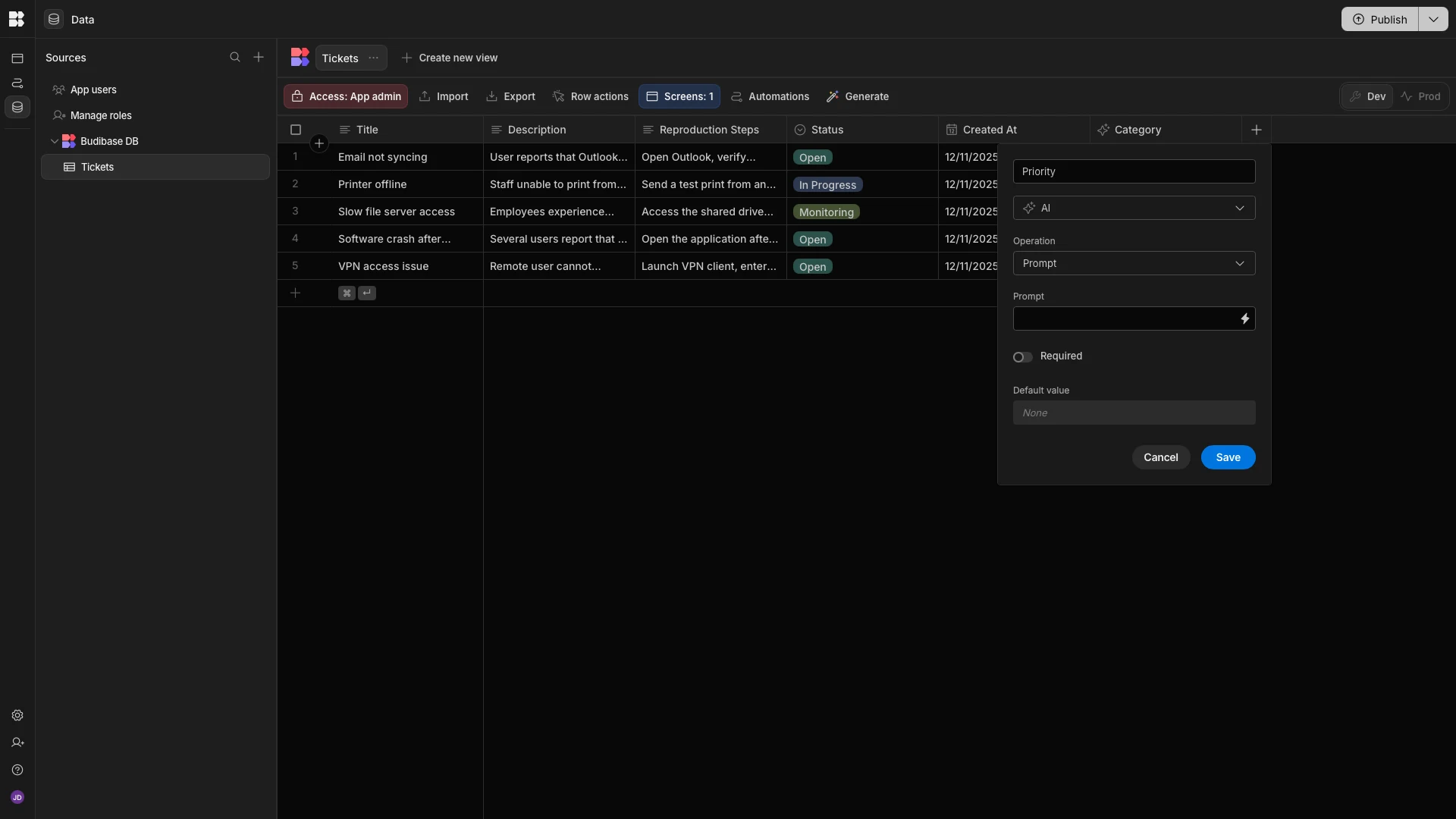This screenshot has height=819, width=1456.
Task: Collapse the Budibase DB tree
Action: tap(55, 141)
